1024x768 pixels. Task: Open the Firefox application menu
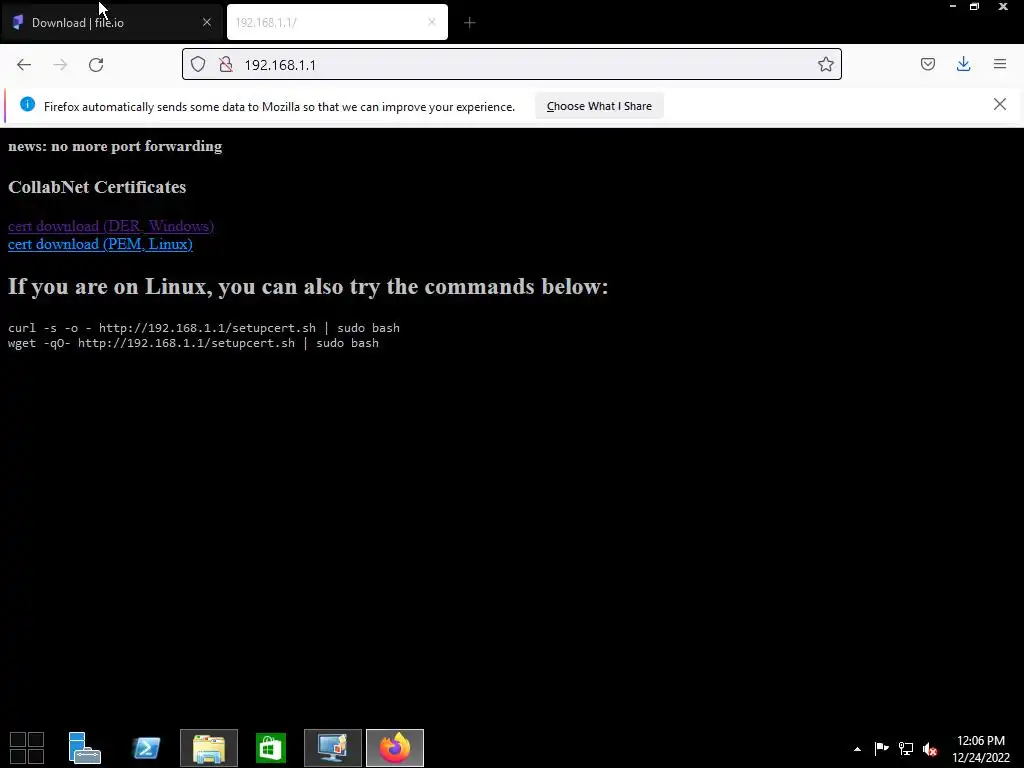pyautogui.click(x=1000, y=64)
